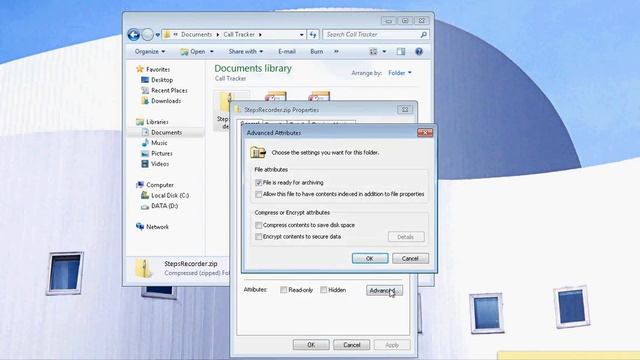The image size is (640, 360).
Task: Click the Forward arrow in Explorer
Action: [147, 35]
